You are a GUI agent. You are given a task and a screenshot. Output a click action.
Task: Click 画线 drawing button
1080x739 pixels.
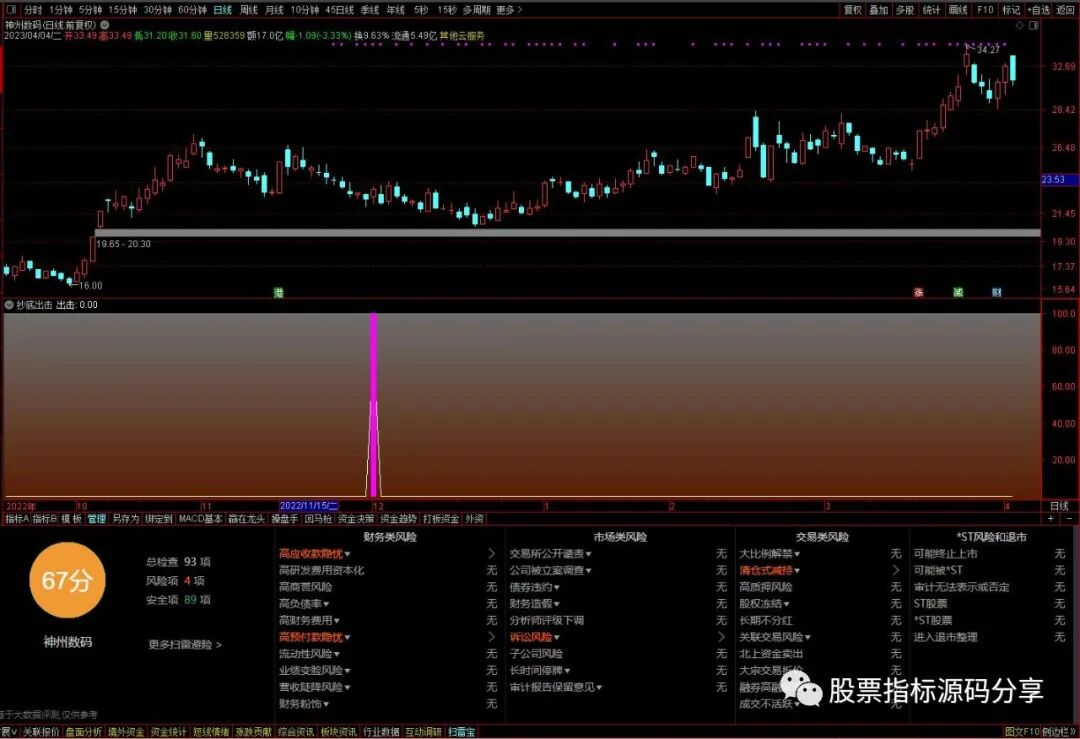[x=958, y=10]
